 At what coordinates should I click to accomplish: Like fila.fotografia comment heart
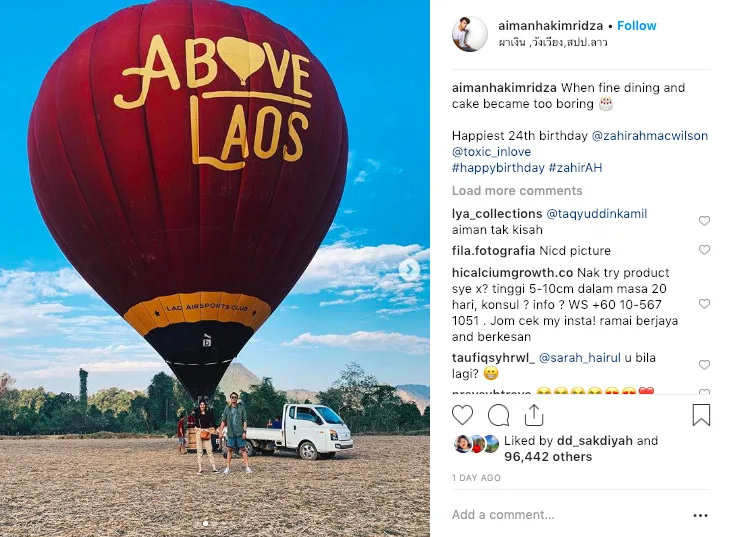704,250
